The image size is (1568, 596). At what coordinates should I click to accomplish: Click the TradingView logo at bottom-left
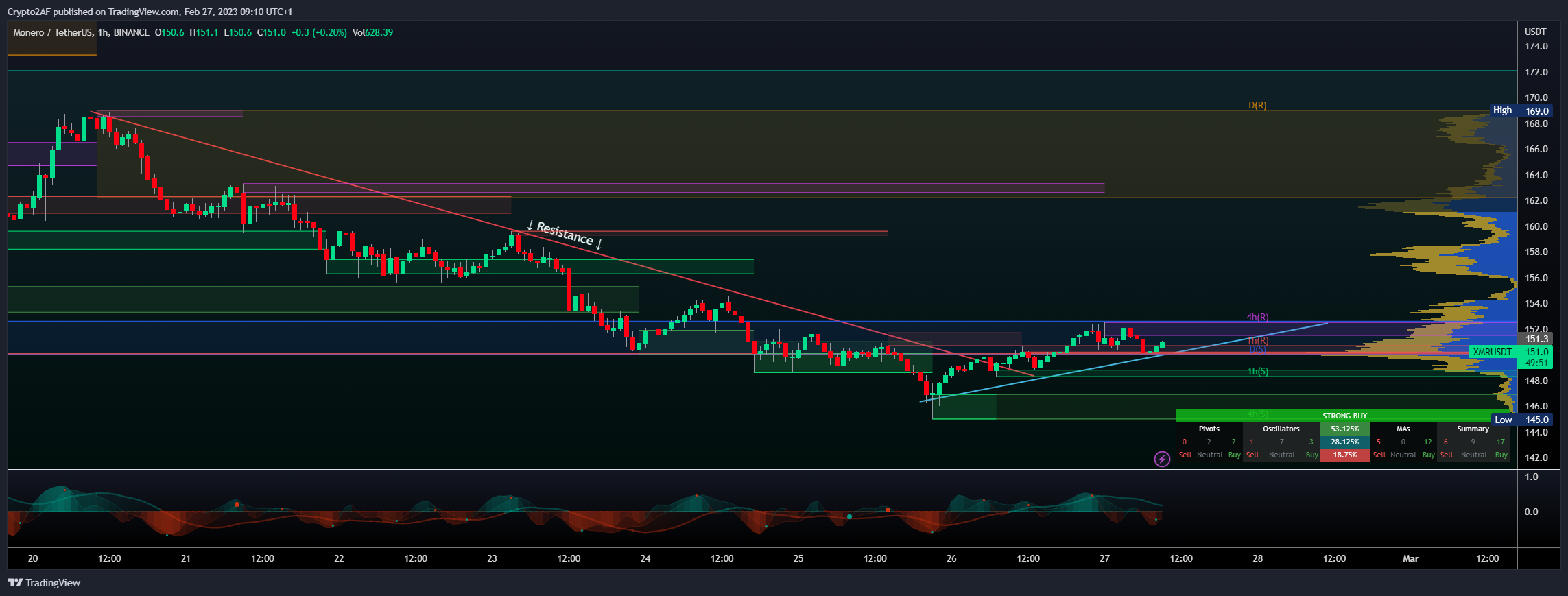[x=44, y=583]
